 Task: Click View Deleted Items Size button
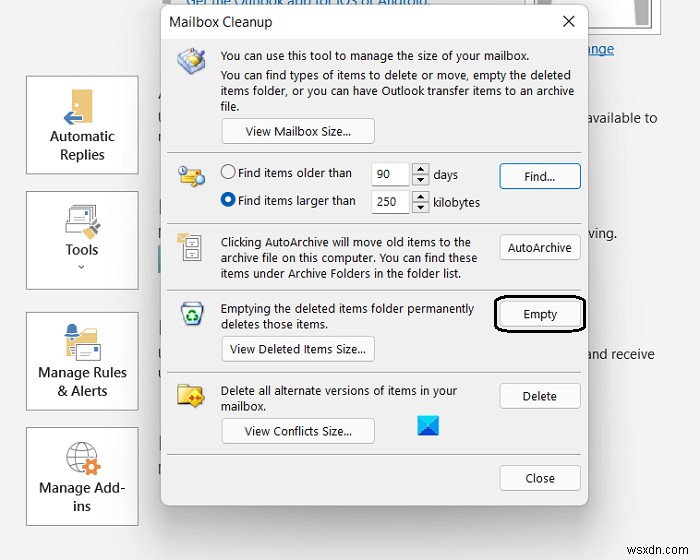point(298,349)
